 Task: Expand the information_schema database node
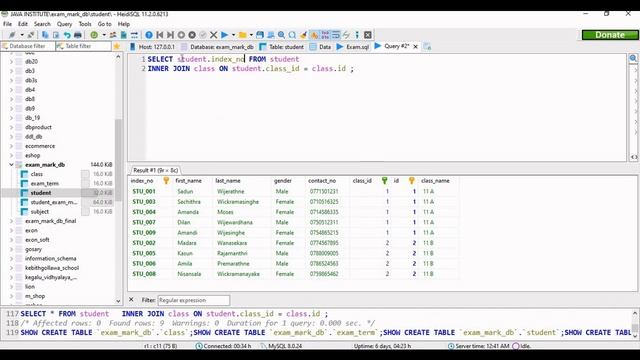coord(11,259)
